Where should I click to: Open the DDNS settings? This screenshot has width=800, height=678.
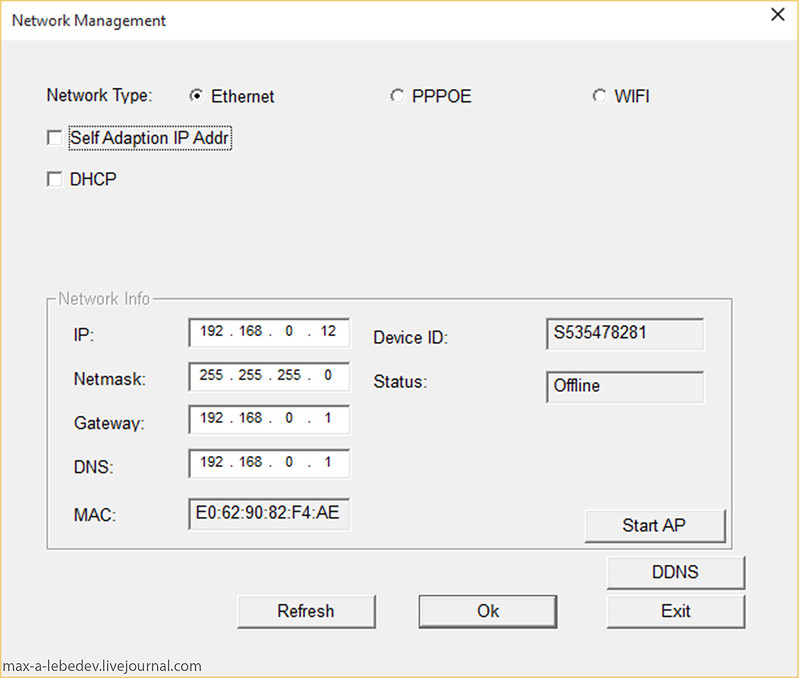[x=675, y=573]
